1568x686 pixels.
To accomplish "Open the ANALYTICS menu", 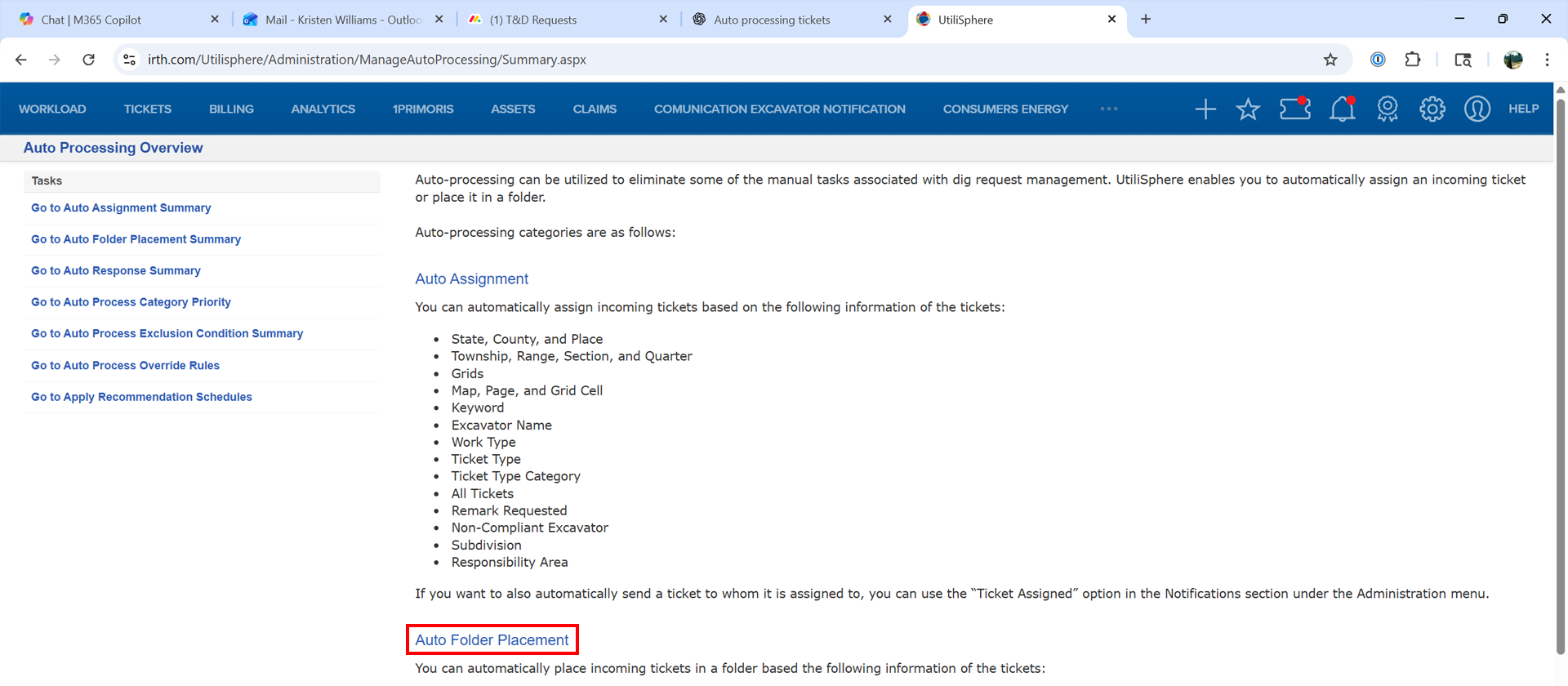I will tap(323, 109).
